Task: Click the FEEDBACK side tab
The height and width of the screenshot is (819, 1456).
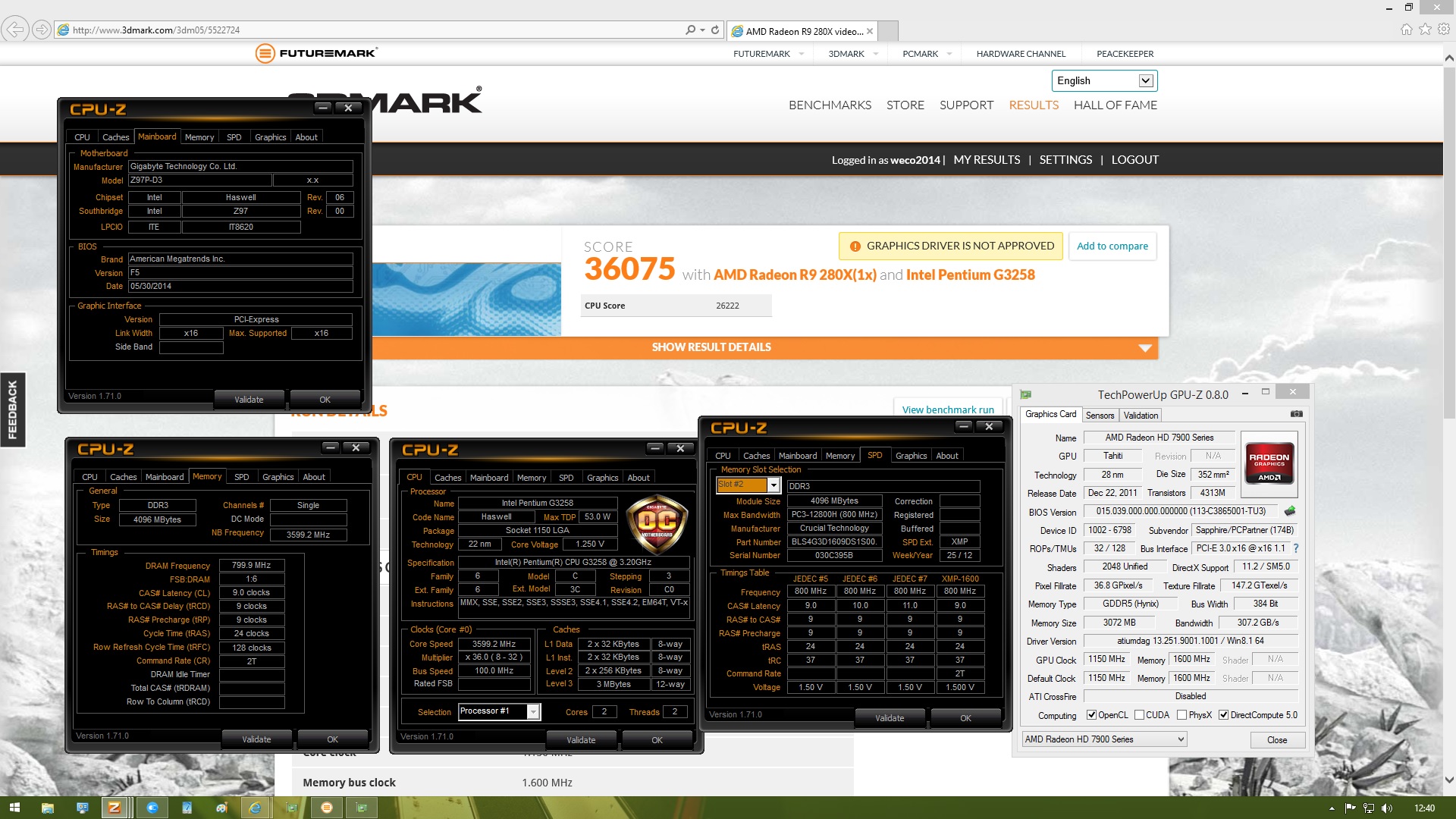Action: click(x=12, y=409)
